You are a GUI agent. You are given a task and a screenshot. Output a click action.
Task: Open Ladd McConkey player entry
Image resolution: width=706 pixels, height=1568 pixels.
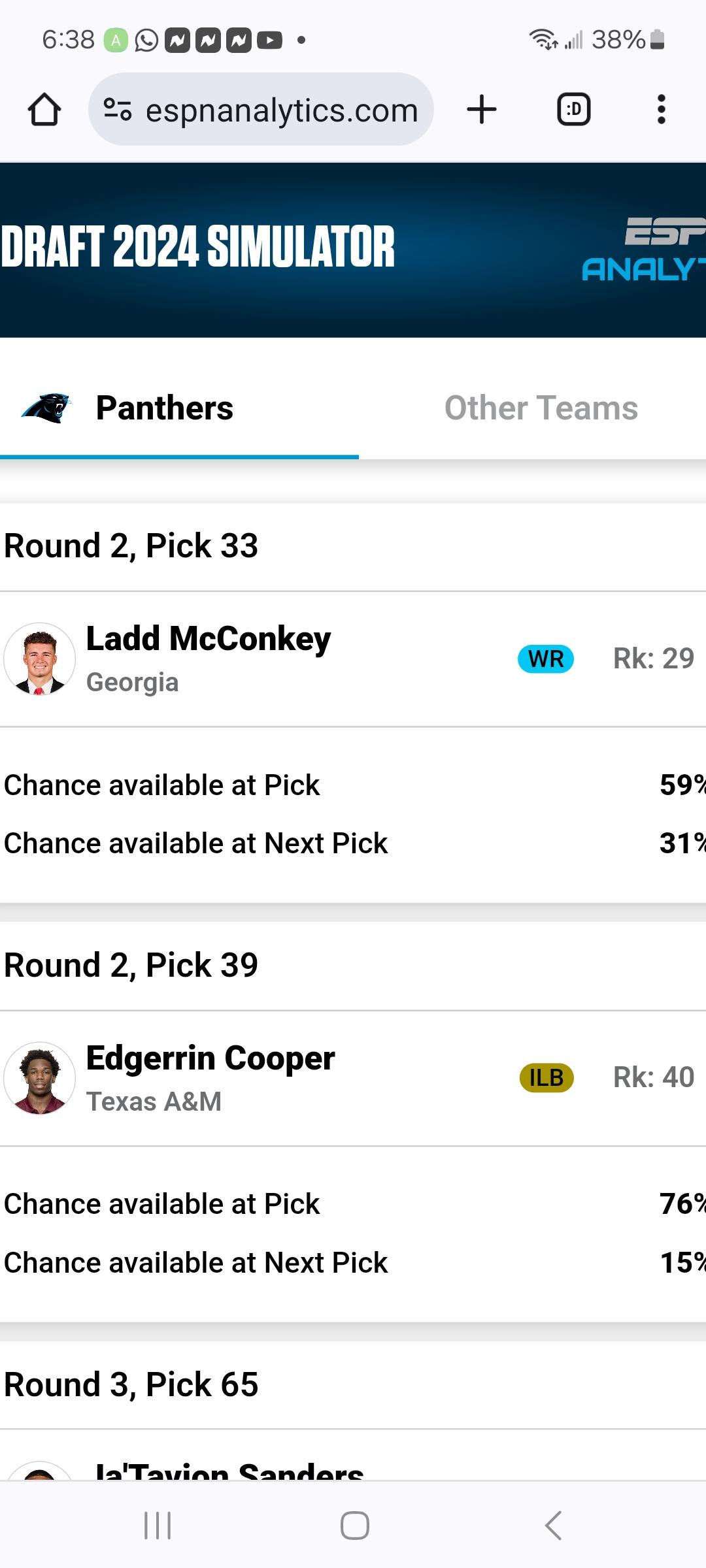(x=353, y=659)
